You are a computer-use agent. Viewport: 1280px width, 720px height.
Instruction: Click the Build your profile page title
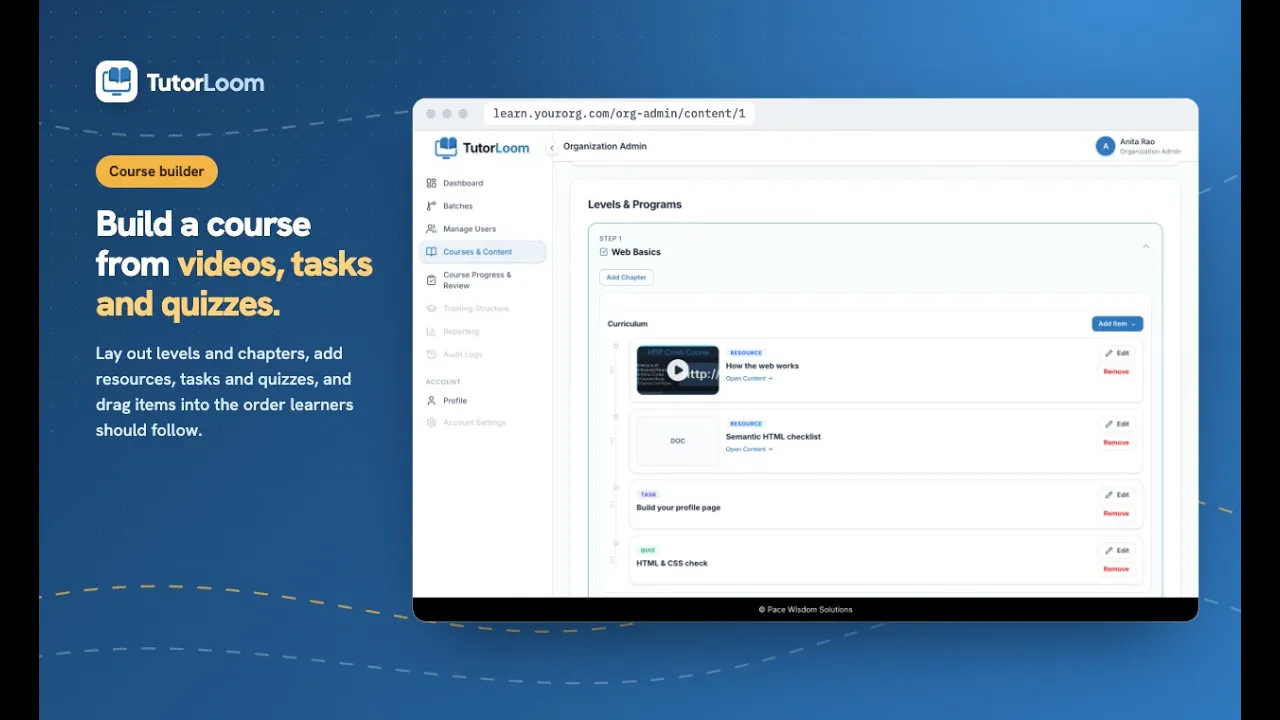click(x=678, y=508)
